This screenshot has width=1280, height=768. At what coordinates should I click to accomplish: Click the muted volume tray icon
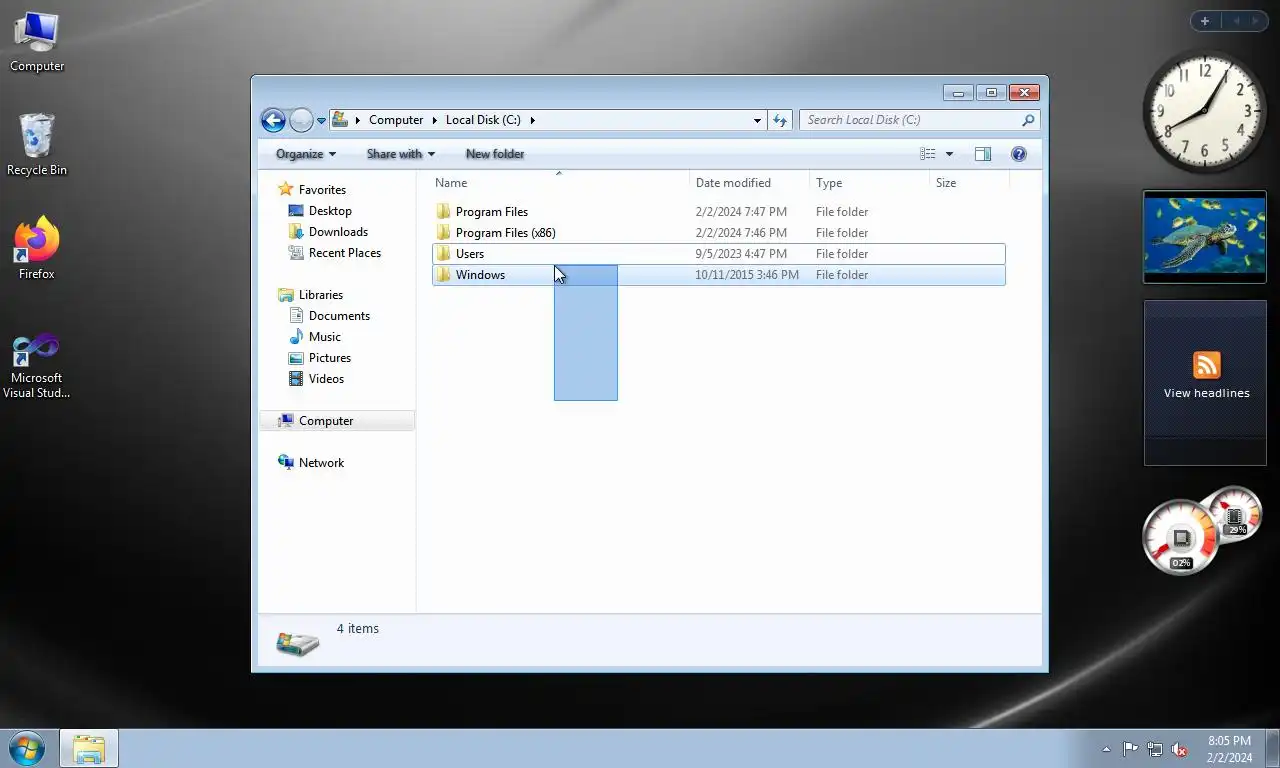coord(1180,749)
